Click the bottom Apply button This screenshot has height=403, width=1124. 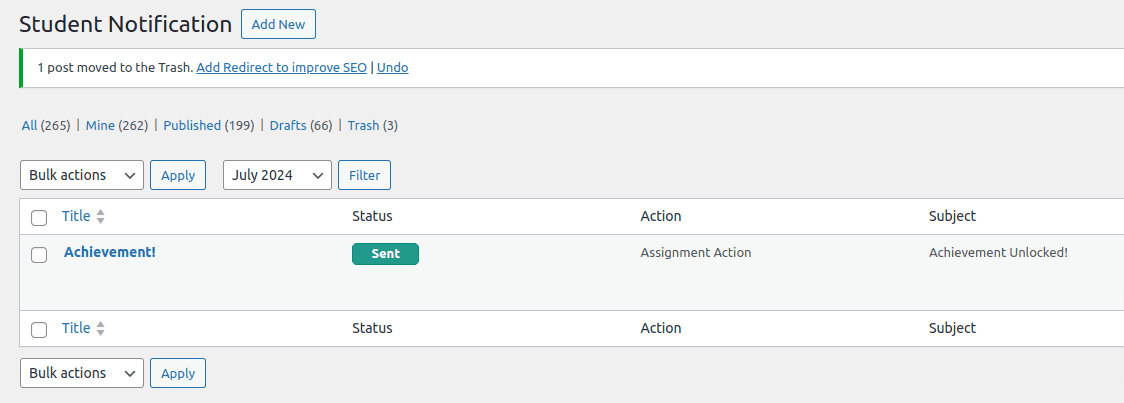pos(178,373)
